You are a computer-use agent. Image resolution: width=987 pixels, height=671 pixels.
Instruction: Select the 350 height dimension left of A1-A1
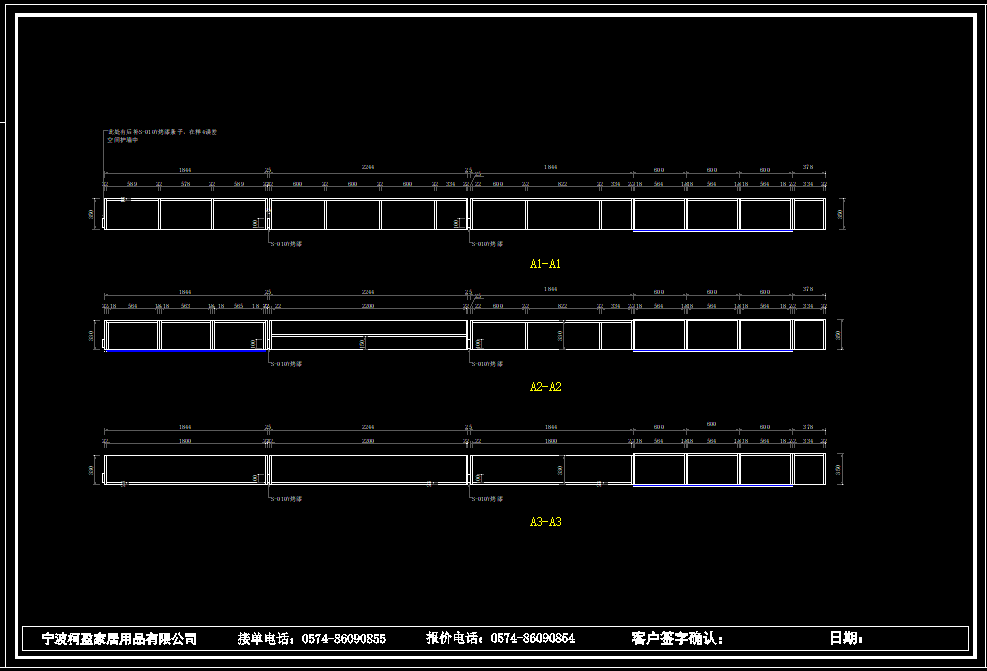(x=91, y=214)
